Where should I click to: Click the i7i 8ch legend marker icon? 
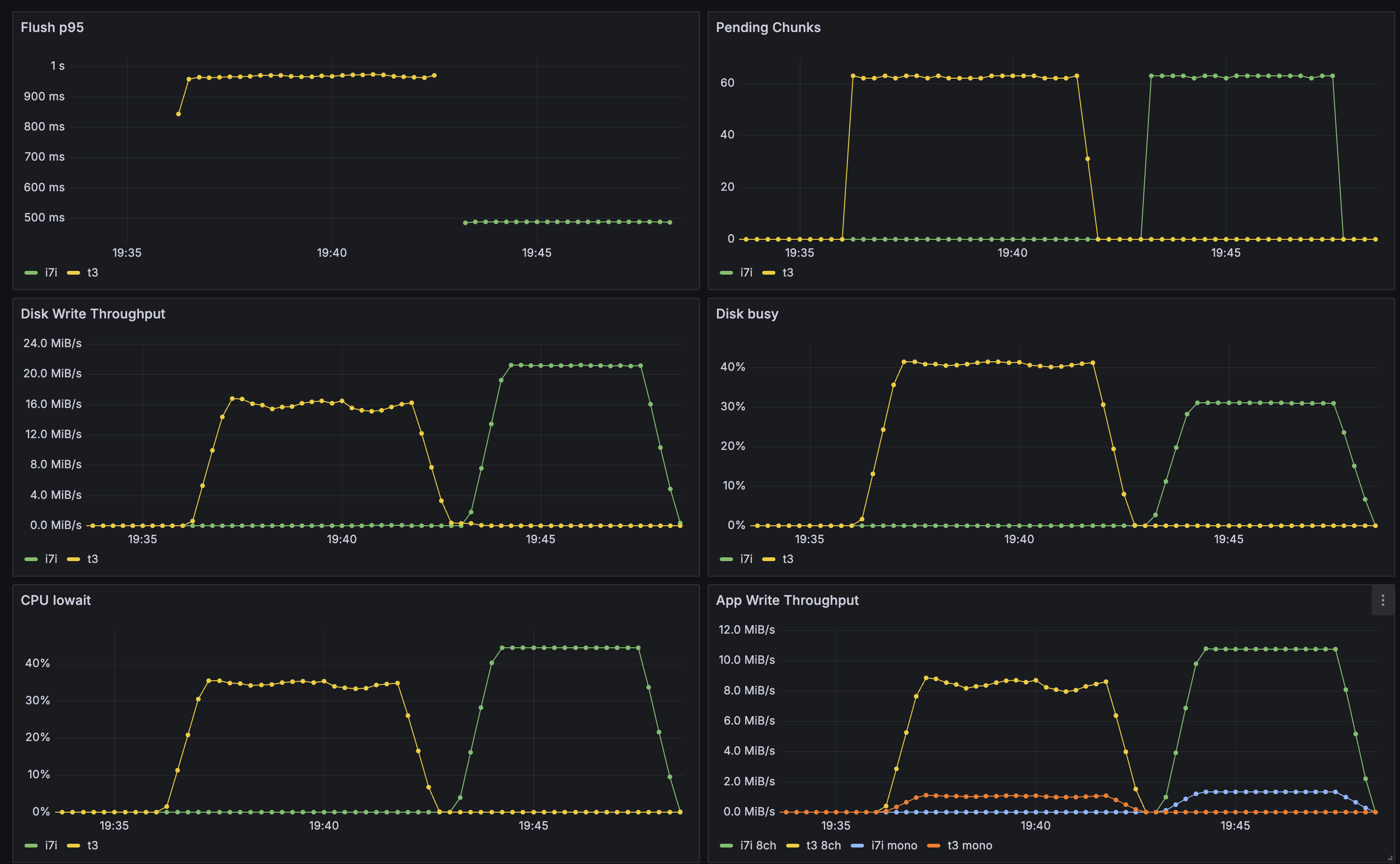tap(726, 846)
